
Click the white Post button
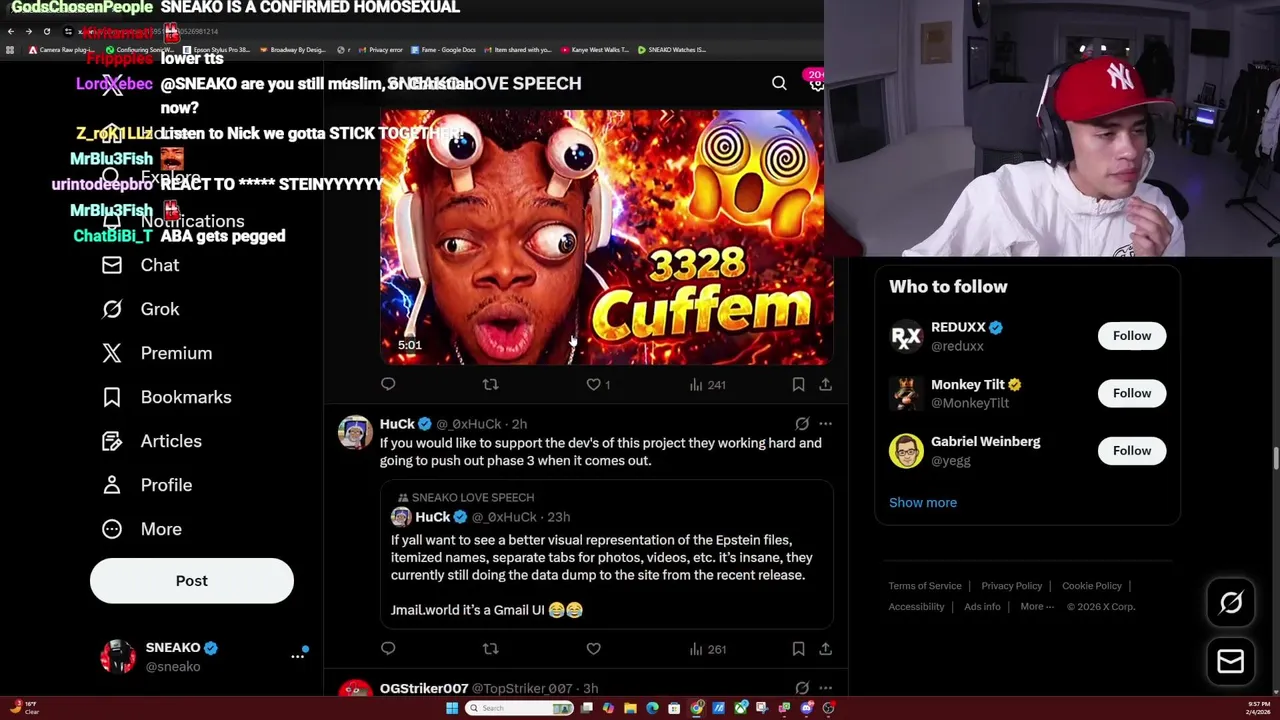(x=192, y=581)
